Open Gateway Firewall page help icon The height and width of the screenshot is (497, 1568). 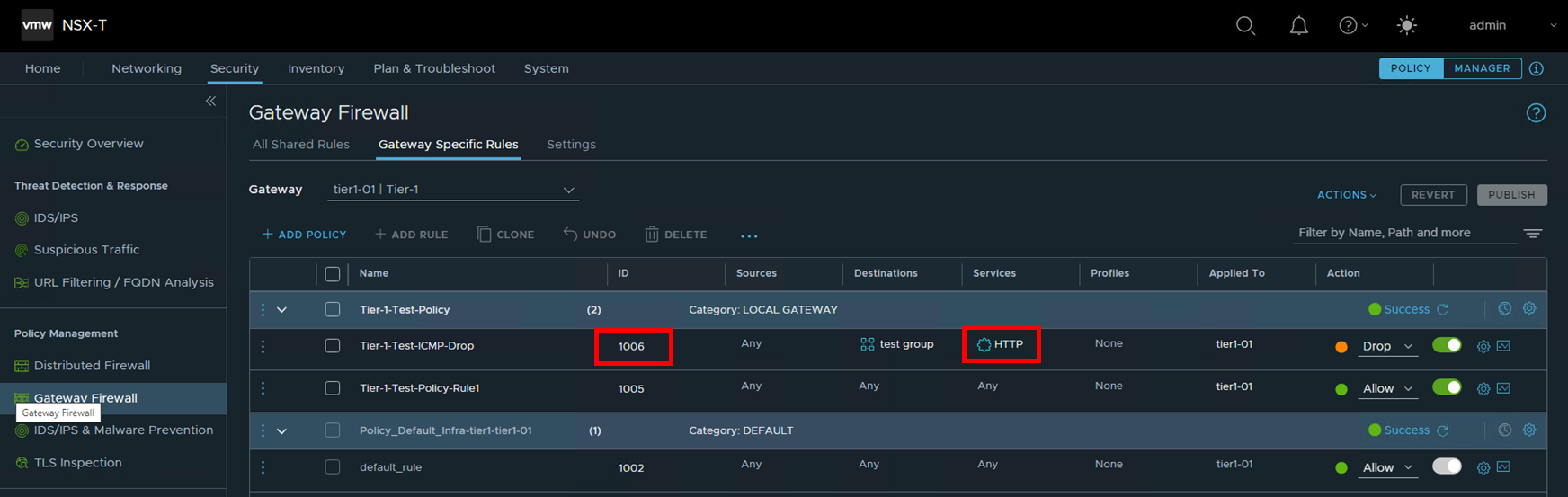(x=1536, y=112)
